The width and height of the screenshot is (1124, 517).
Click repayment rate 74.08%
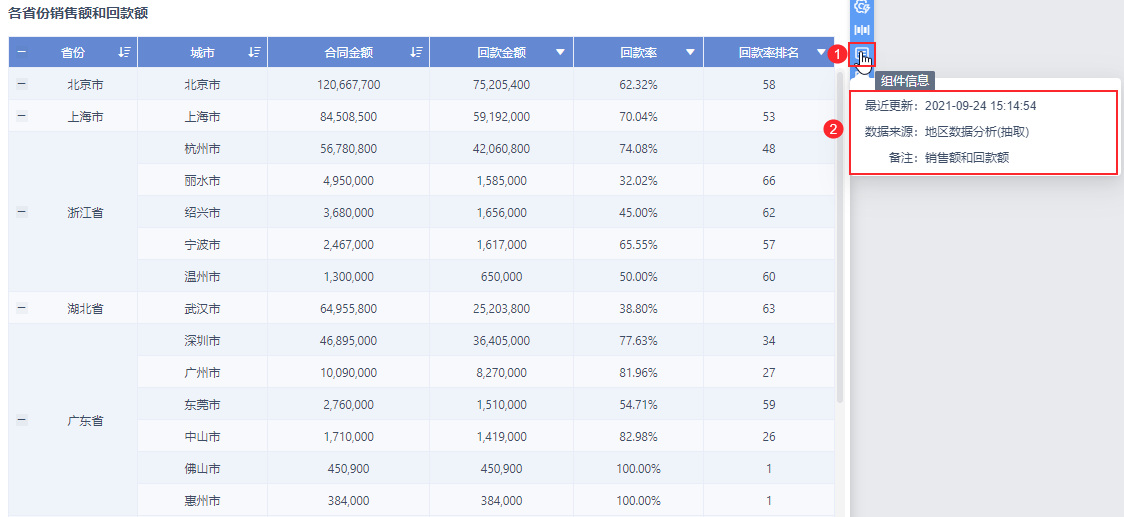point(639,148)
